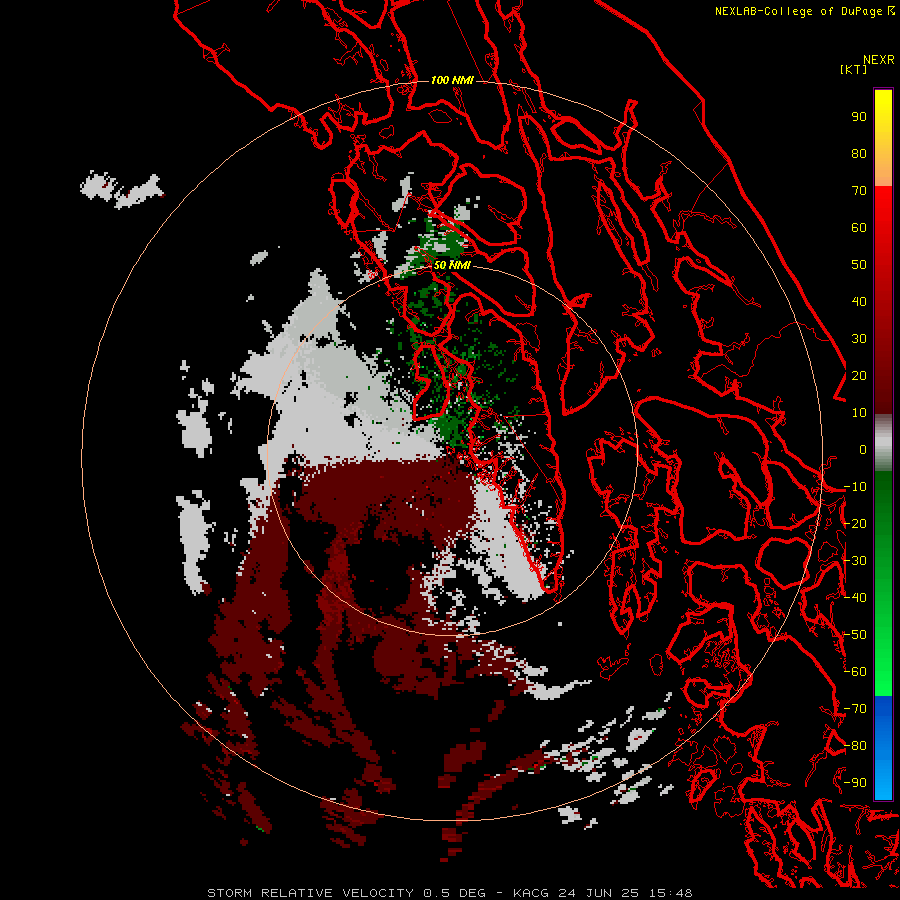
Task: Click the 30 value on the velocity scale
Action: 859,339
